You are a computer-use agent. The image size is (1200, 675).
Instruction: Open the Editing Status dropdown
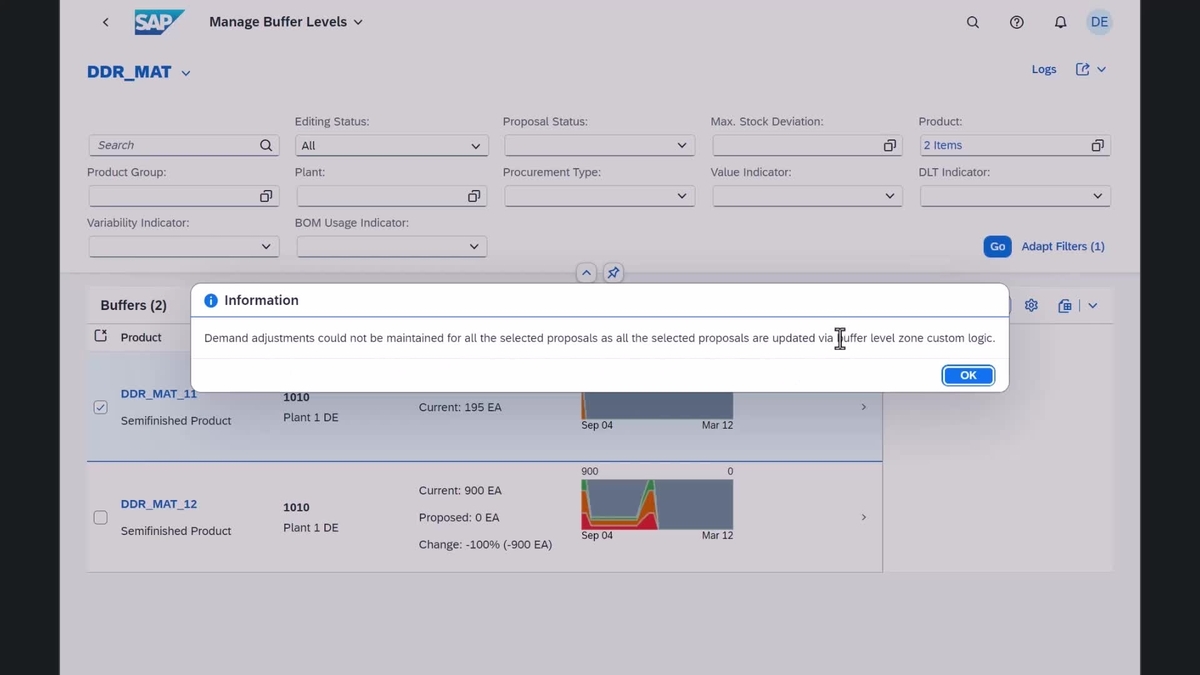pos(475,145)
